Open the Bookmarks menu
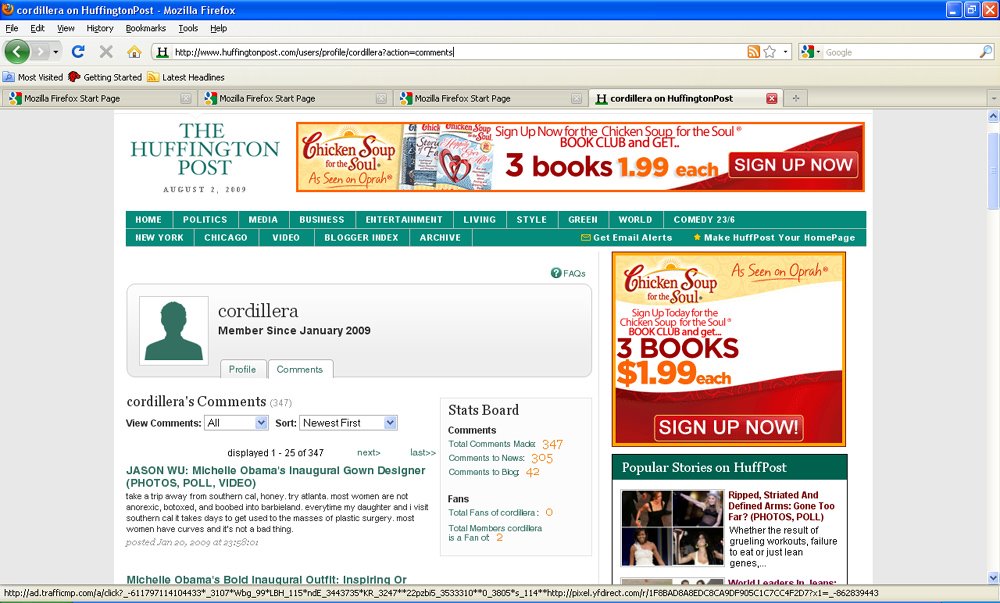The width and height of the screenshot is (1000, 603). (145, 28)
